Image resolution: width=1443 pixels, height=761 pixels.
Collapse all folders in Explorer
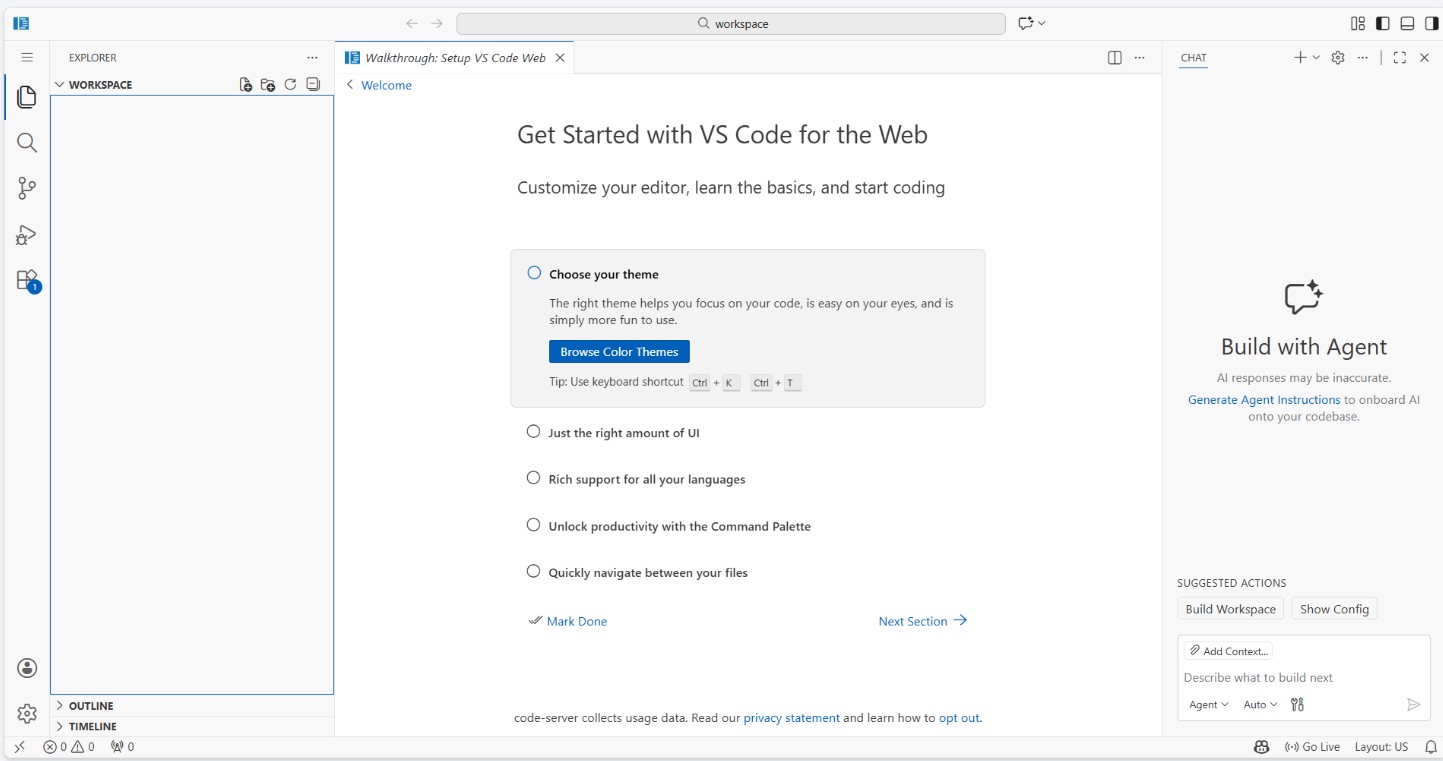coord(313,85)
